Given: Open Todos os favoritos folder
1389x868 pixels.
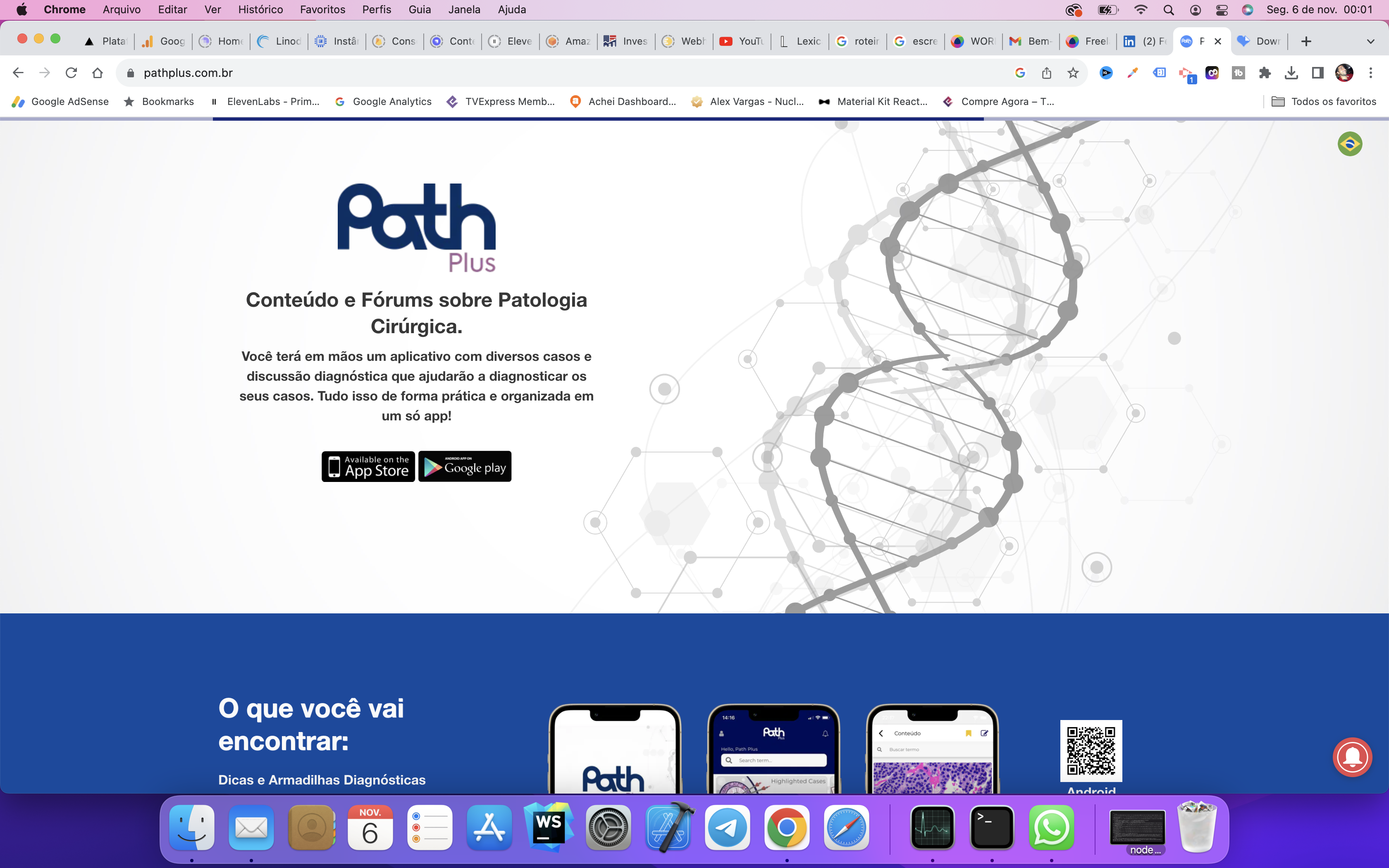Looking at the screenshot, I should [x=1324, y=102].
